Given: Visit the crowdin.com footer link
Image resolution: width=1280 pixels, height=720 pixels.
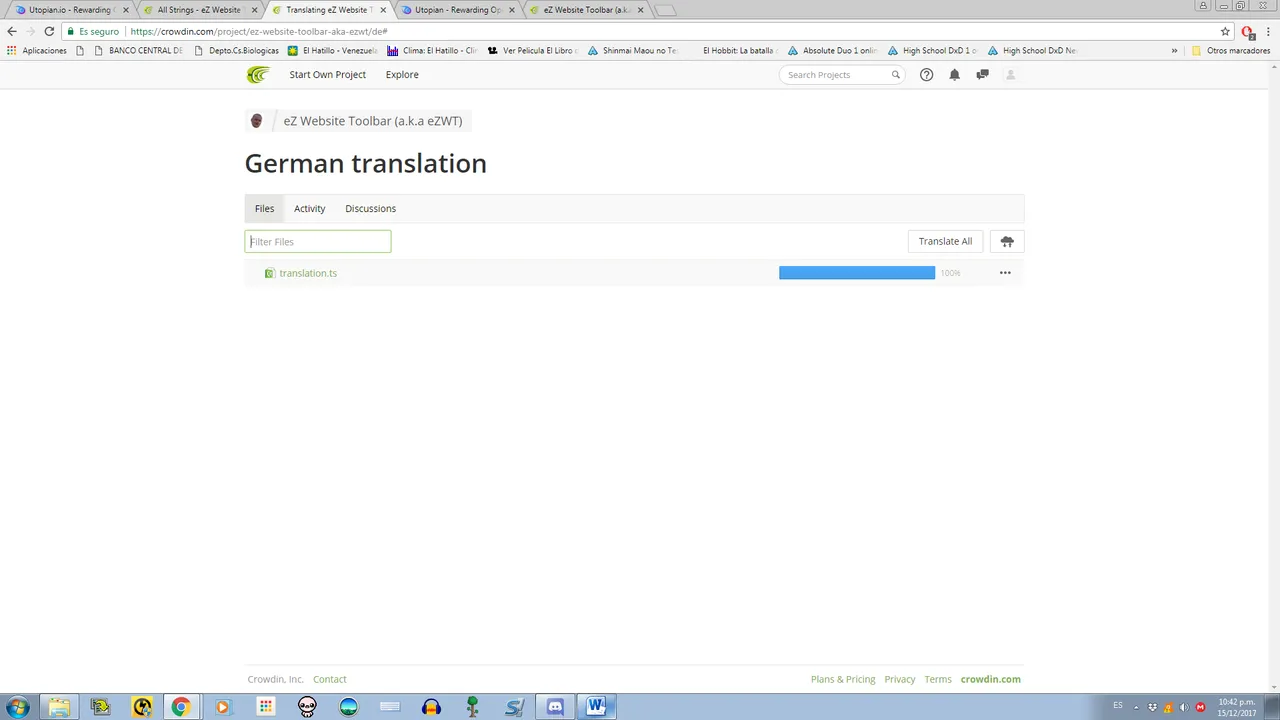Looking at the screenshot, I should point(991,679).
